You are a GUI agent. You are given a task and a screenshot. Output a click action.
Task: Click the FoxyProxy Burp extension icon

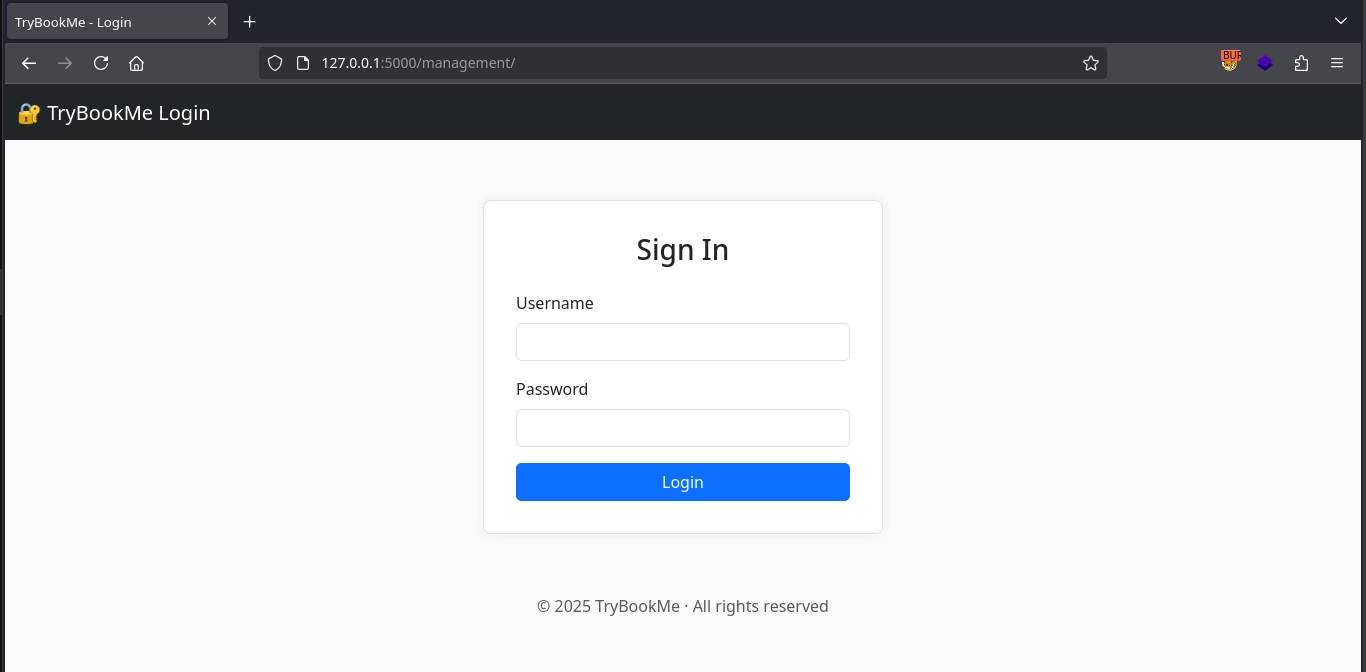pos(1230,62)
